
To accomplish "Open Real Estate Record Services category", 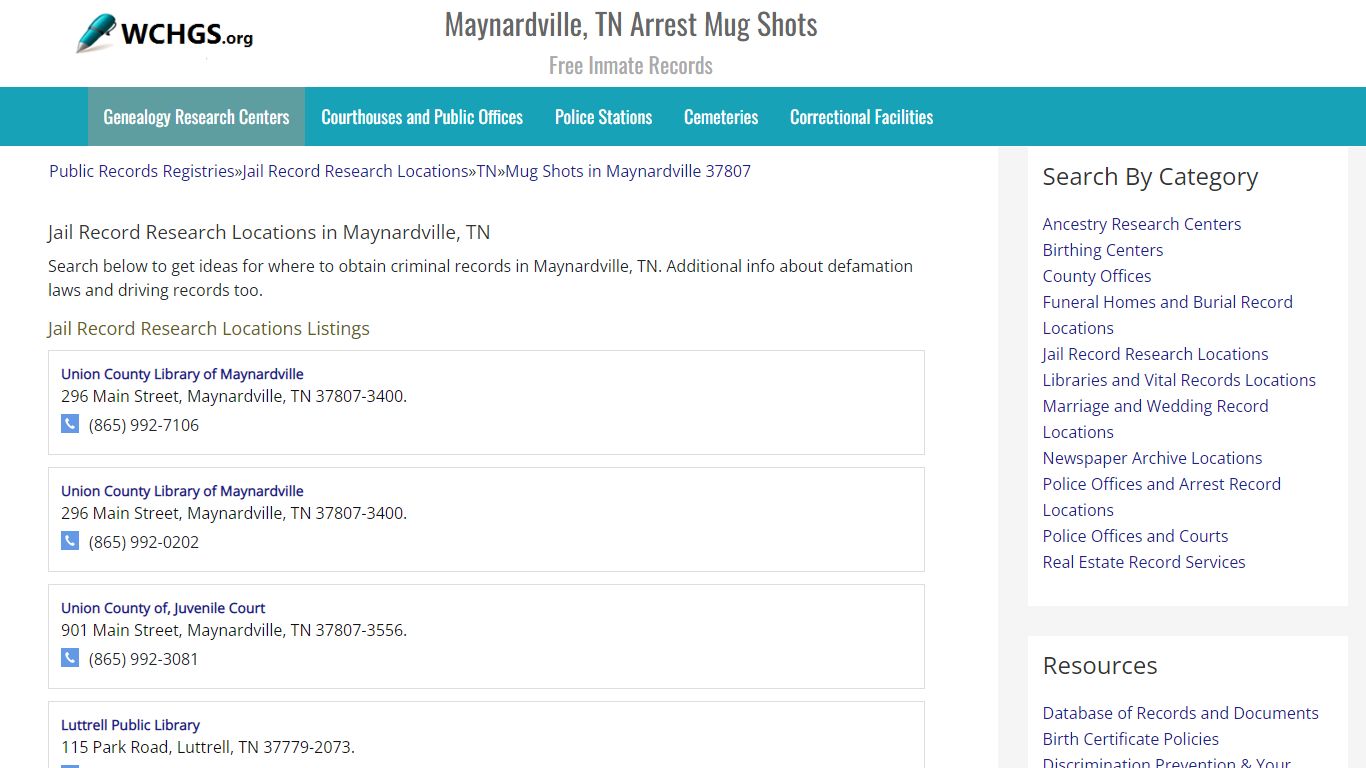I will (x=1144, y=562).
